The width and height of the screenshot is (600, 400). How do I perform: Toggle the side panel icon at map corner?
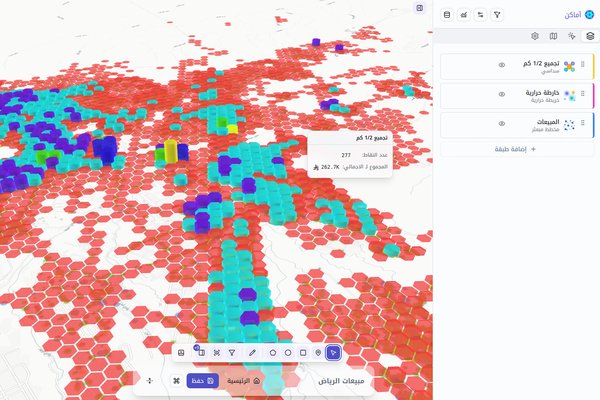point(420,8)
